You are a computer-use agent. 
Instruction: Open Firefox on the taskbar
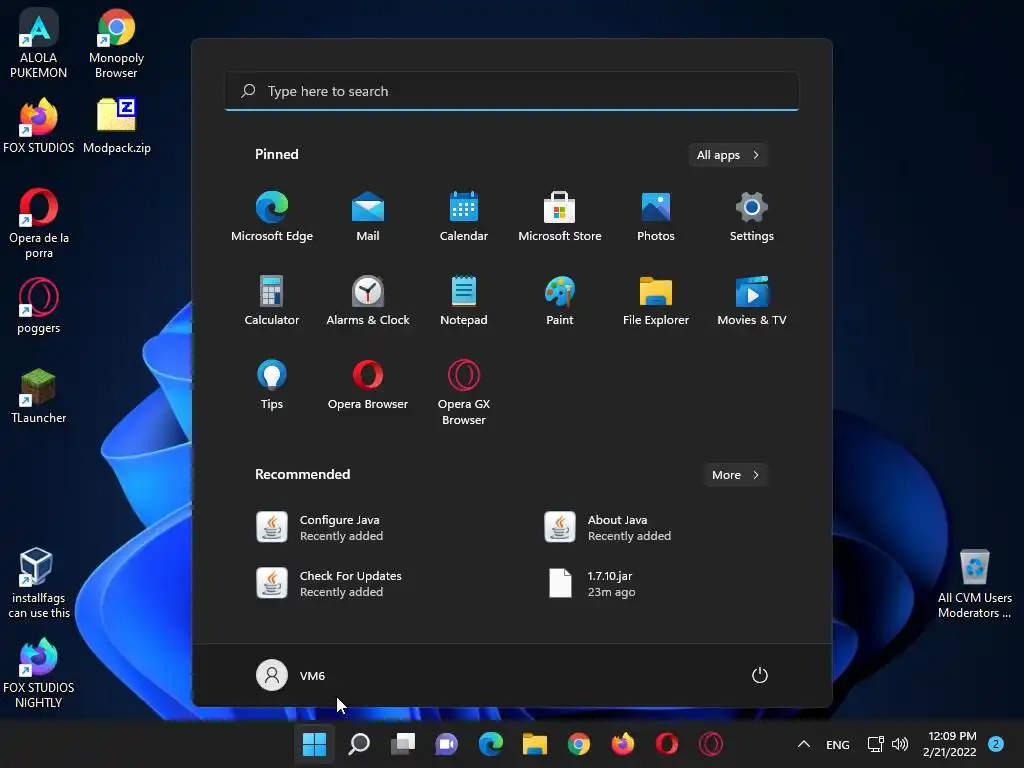[623, 744]
